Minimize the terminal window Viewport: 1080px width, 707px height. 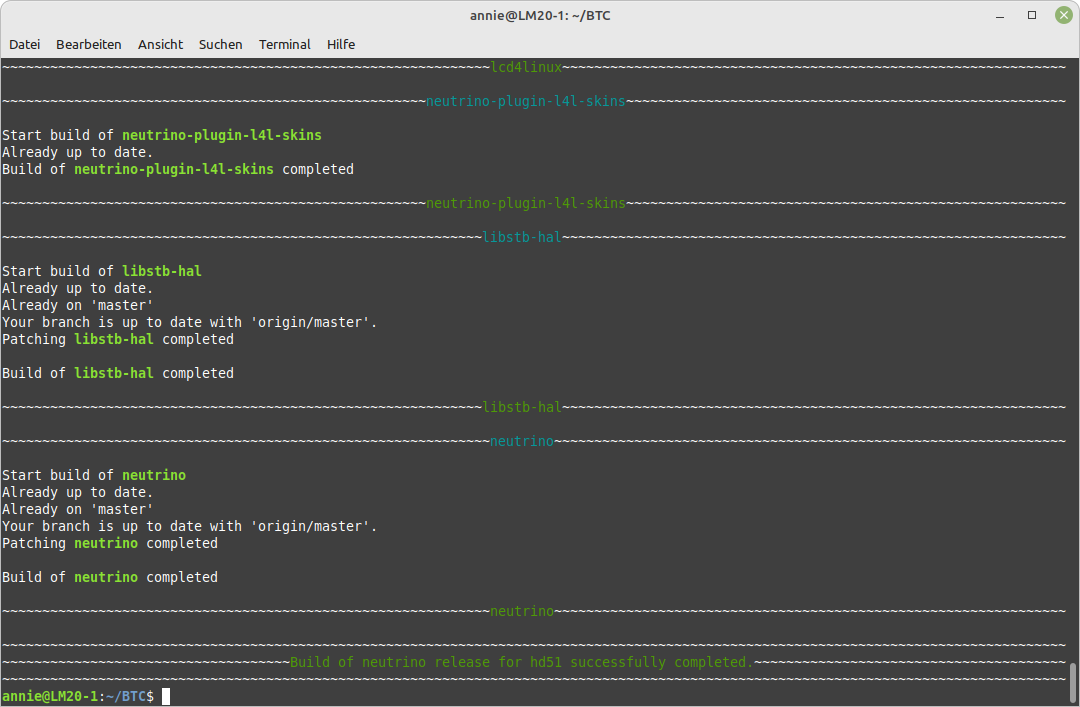[x=1003, y=16]
